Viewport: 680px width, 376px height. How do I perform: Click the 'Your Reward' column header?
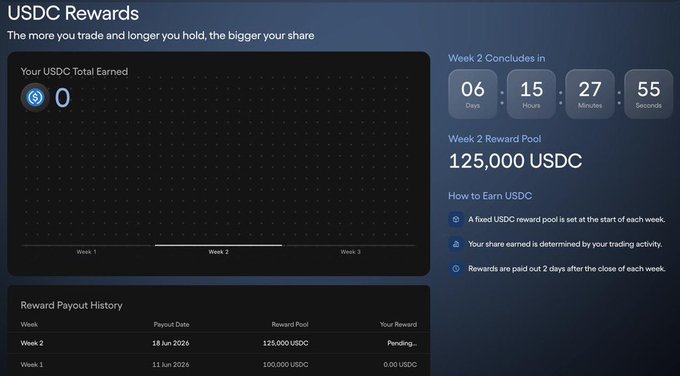pos(398,324)
